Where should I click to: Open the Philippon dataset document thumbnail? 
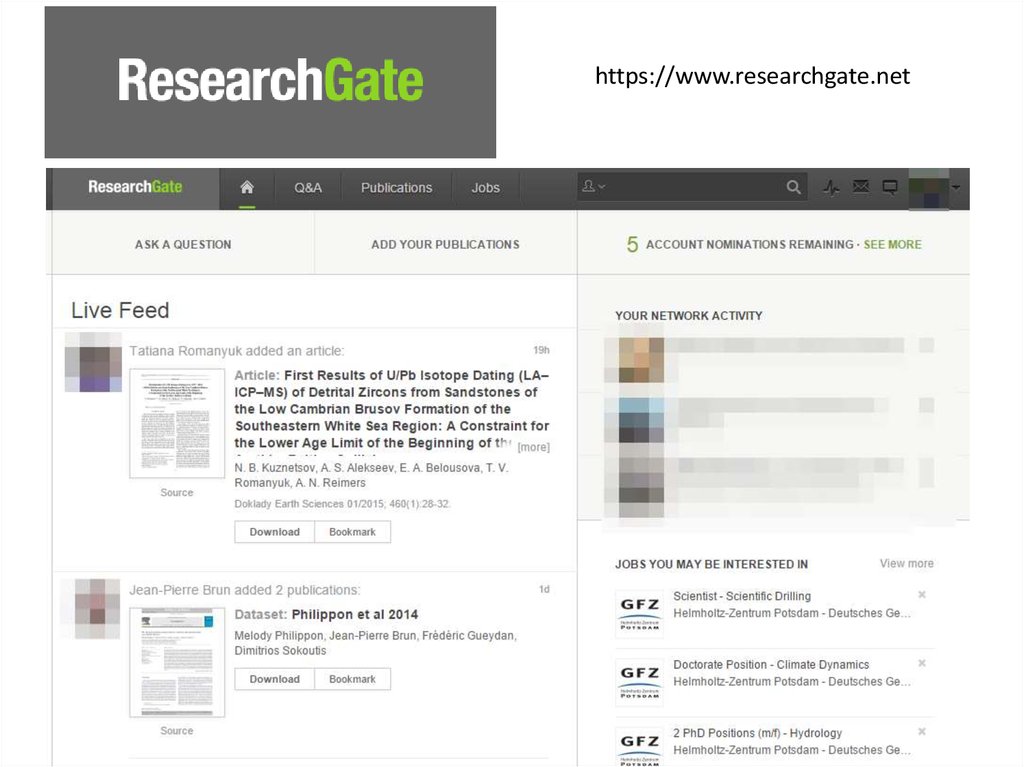coord(177,662)
